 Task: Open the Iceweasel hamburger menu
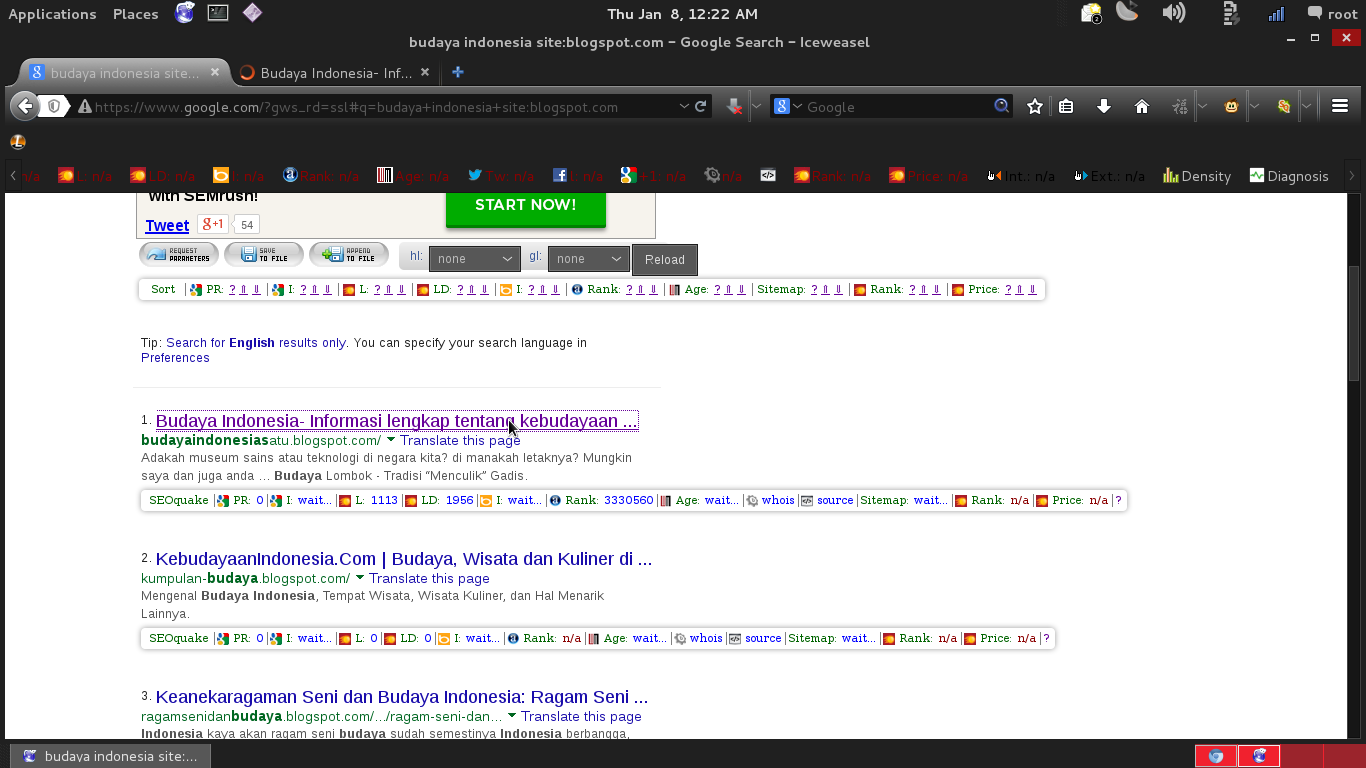point(1340,106)
